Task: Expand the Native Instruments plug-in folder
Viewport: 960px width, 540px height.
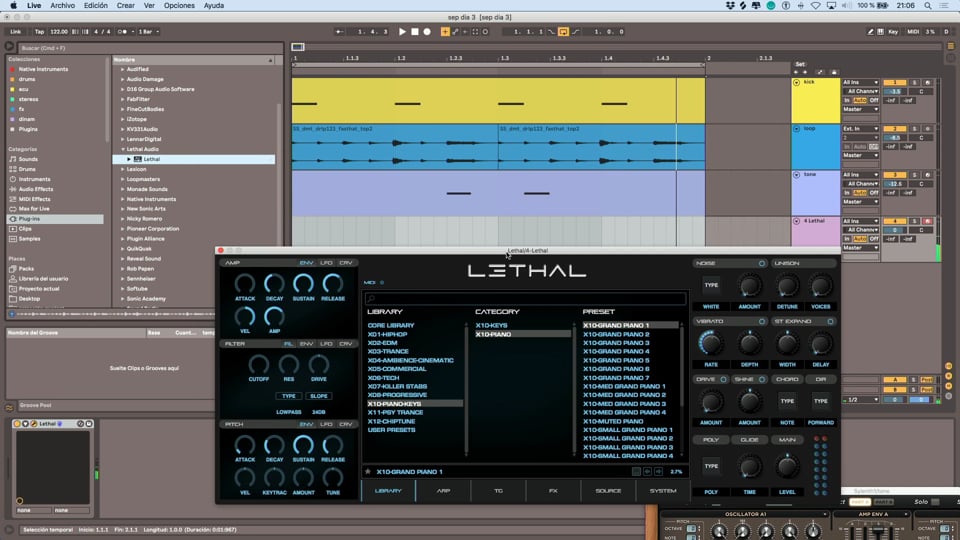Action: point(122,199)
